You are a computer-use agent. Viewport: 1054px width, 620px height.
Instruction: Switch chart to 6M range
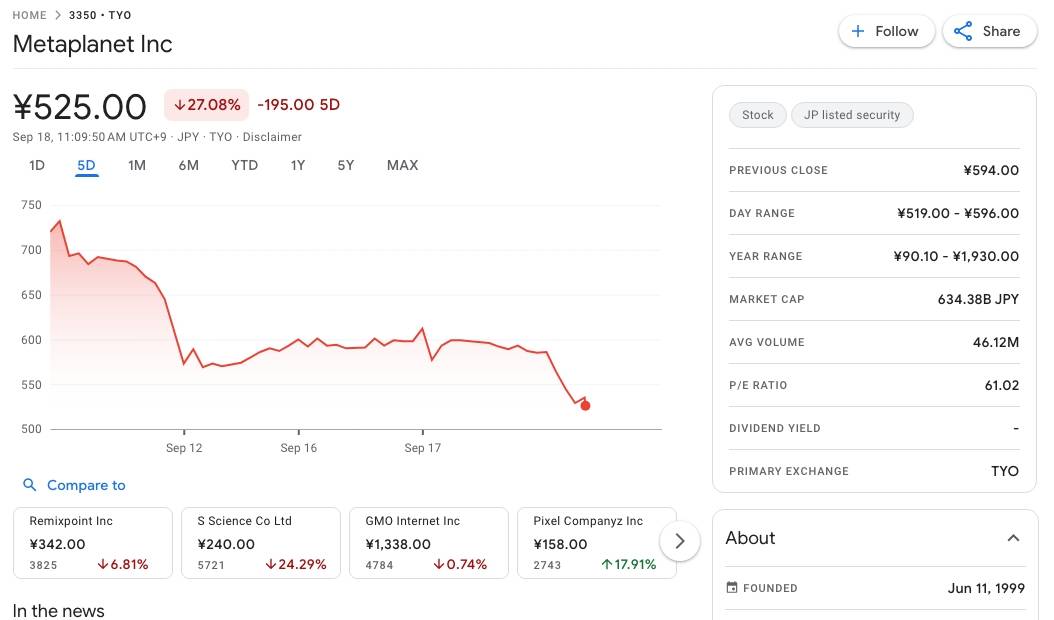tap(189, 165)
